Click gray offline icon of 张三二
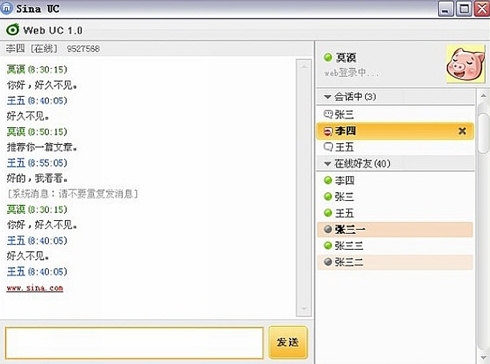Image resolution: width=490 pixels, height=364 pixels. point(328,262)
